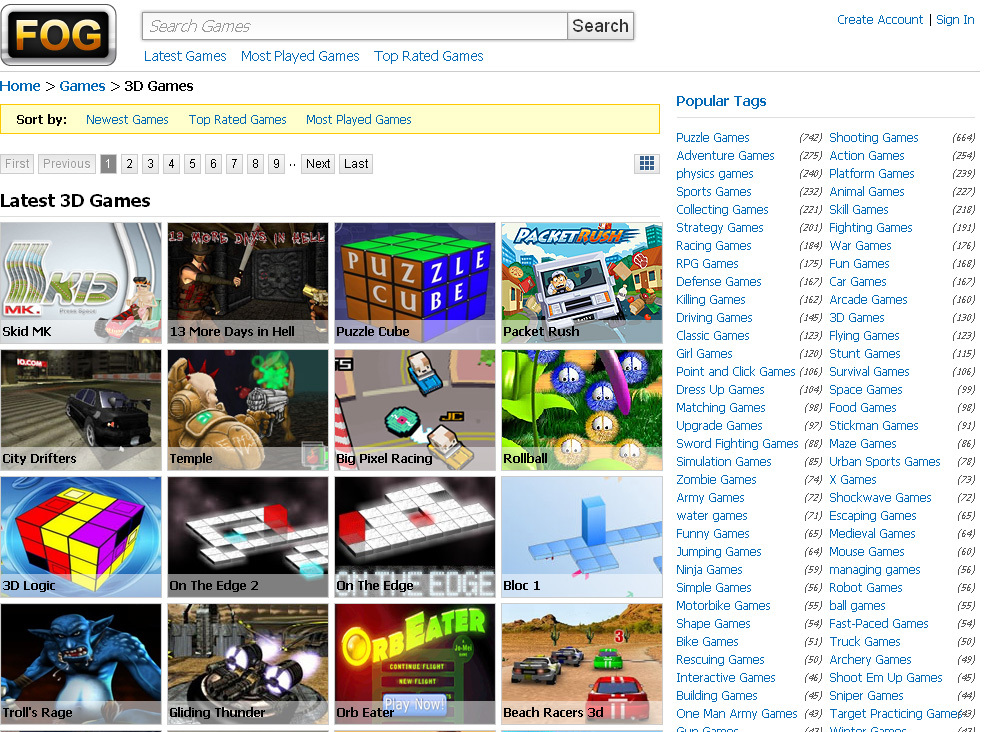
Task: Select the One Man Army Games tag
Action: pos(736,714)
